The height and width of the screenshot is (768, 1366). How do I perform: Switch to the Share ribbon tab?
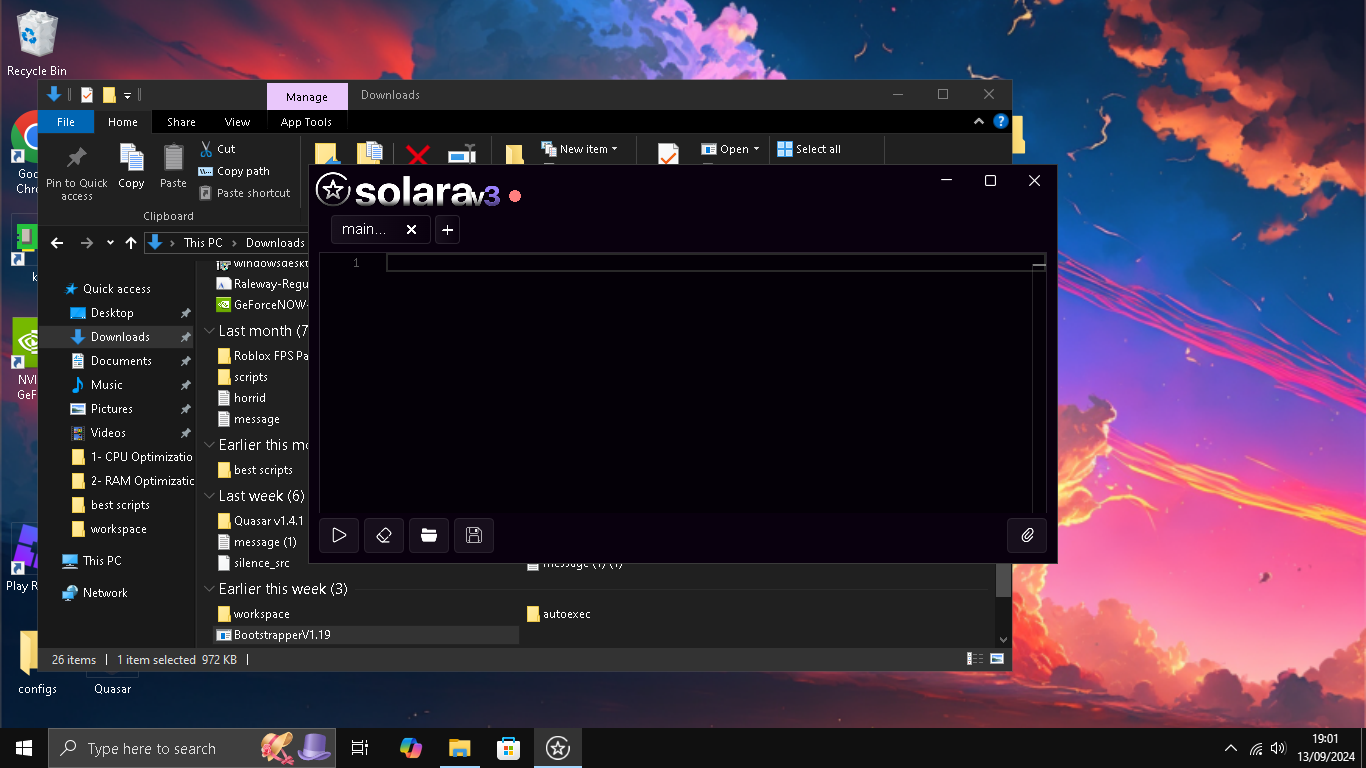coord(181,122)
